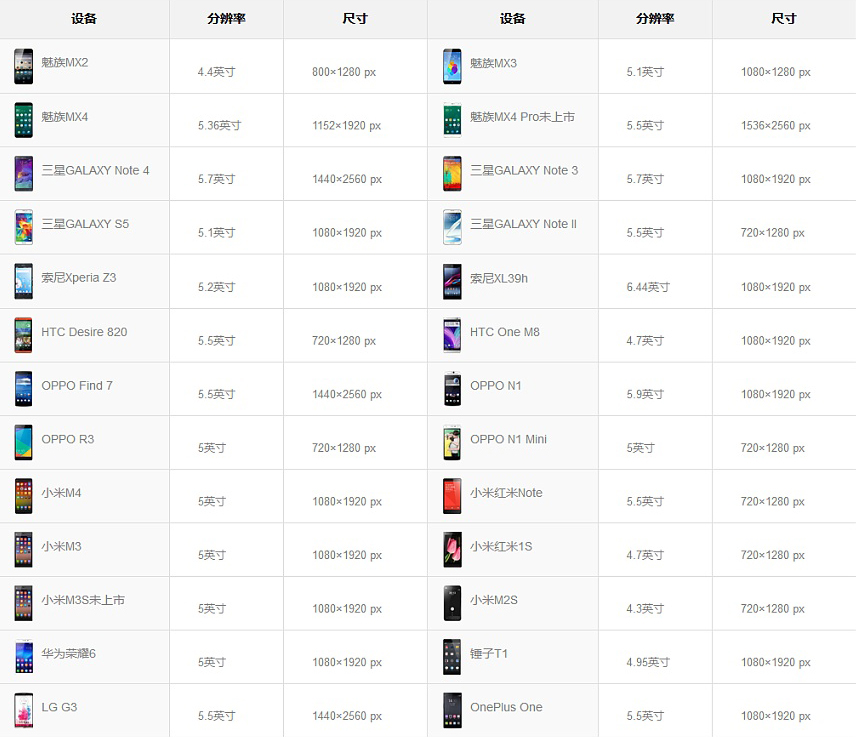Select the 小米M2S phone image
856x737 pixels.
pyautogui.click(x=452, y=603)
